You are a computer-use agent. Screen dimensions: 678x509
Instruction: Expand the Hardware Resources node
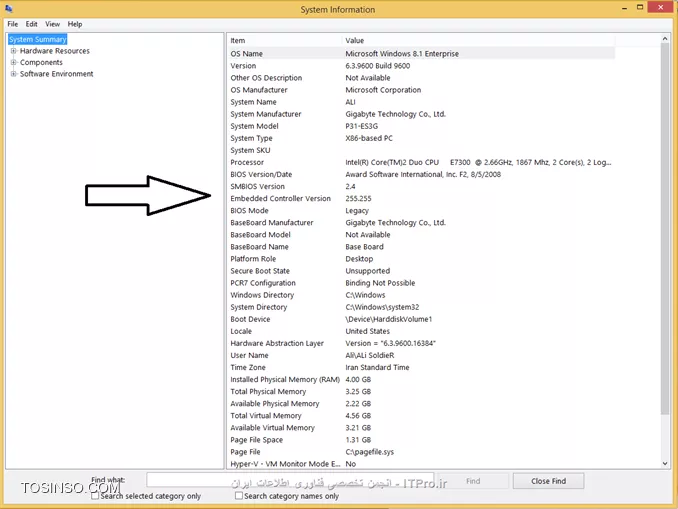[13, 51]
